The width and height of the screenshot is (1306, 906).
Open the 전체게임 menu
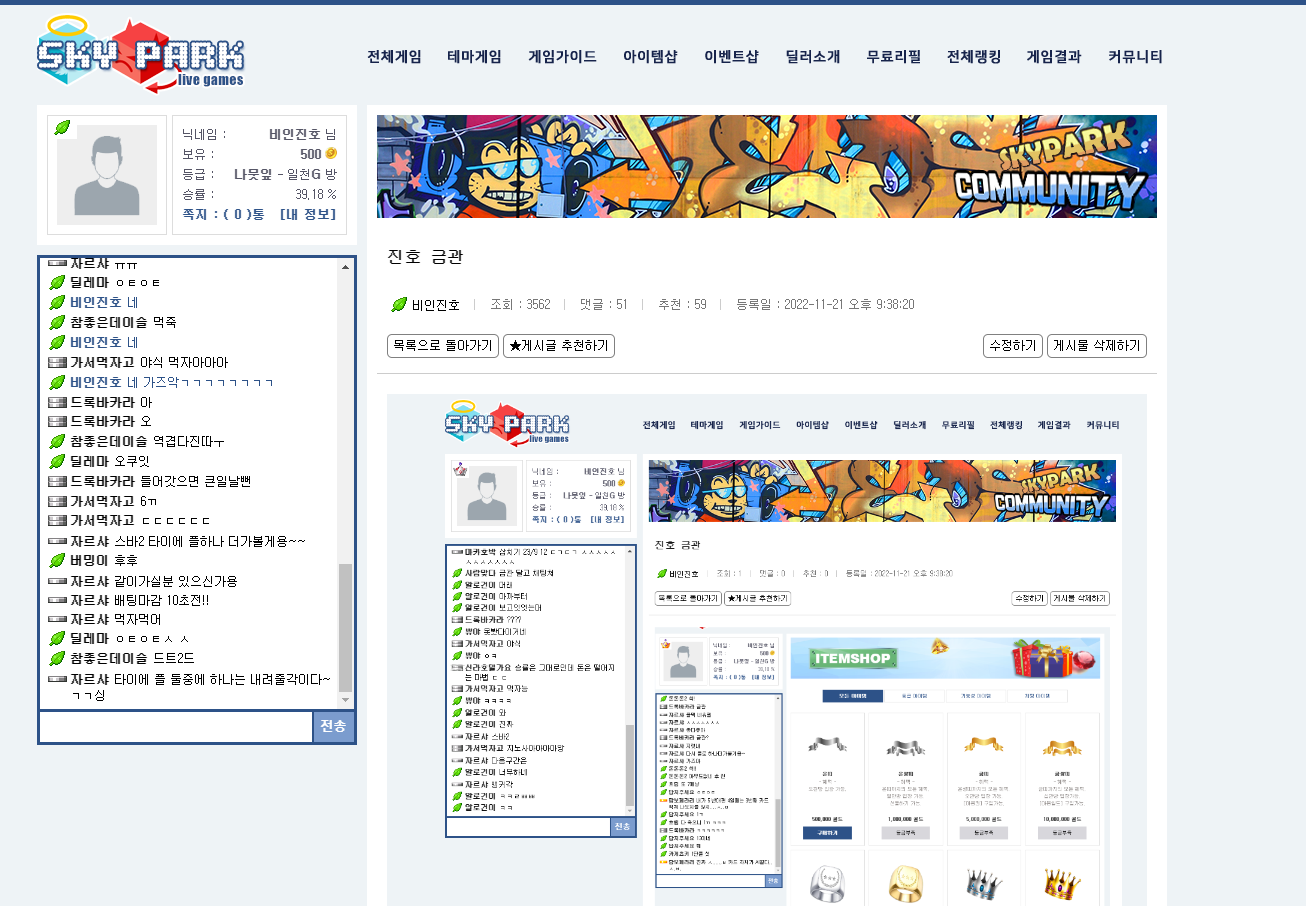[x=394, y=57]
